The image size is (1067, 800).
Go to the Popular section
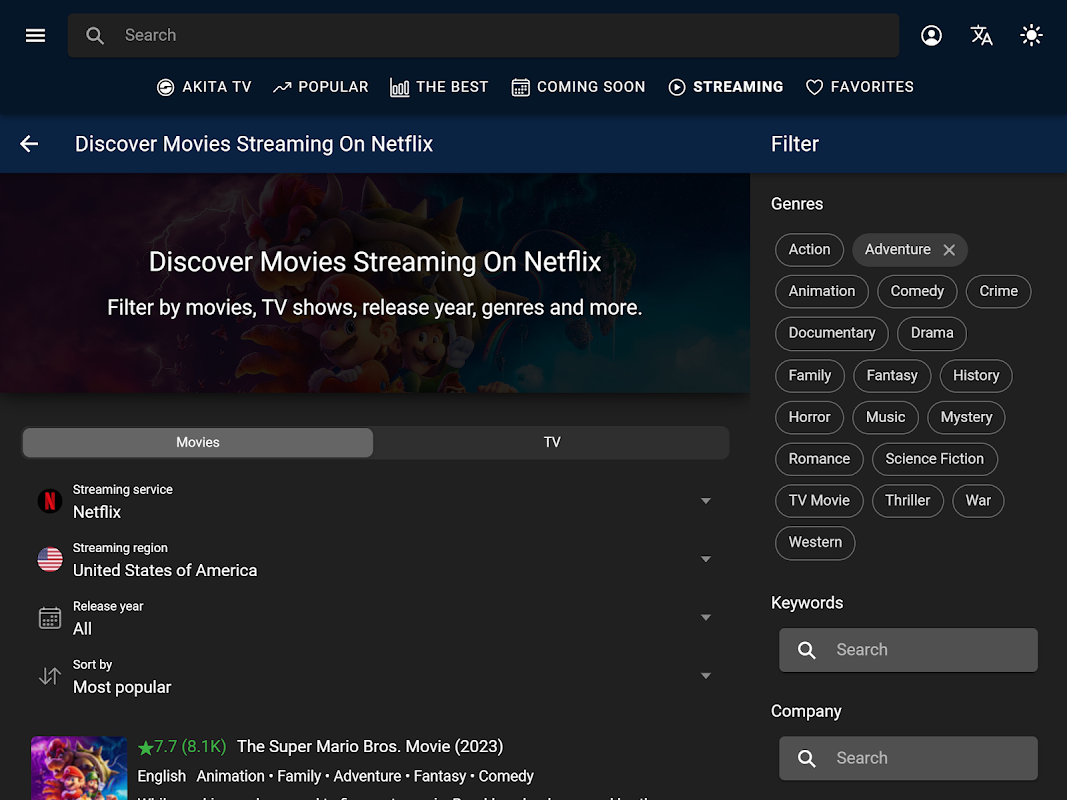(x=321, y=87)
